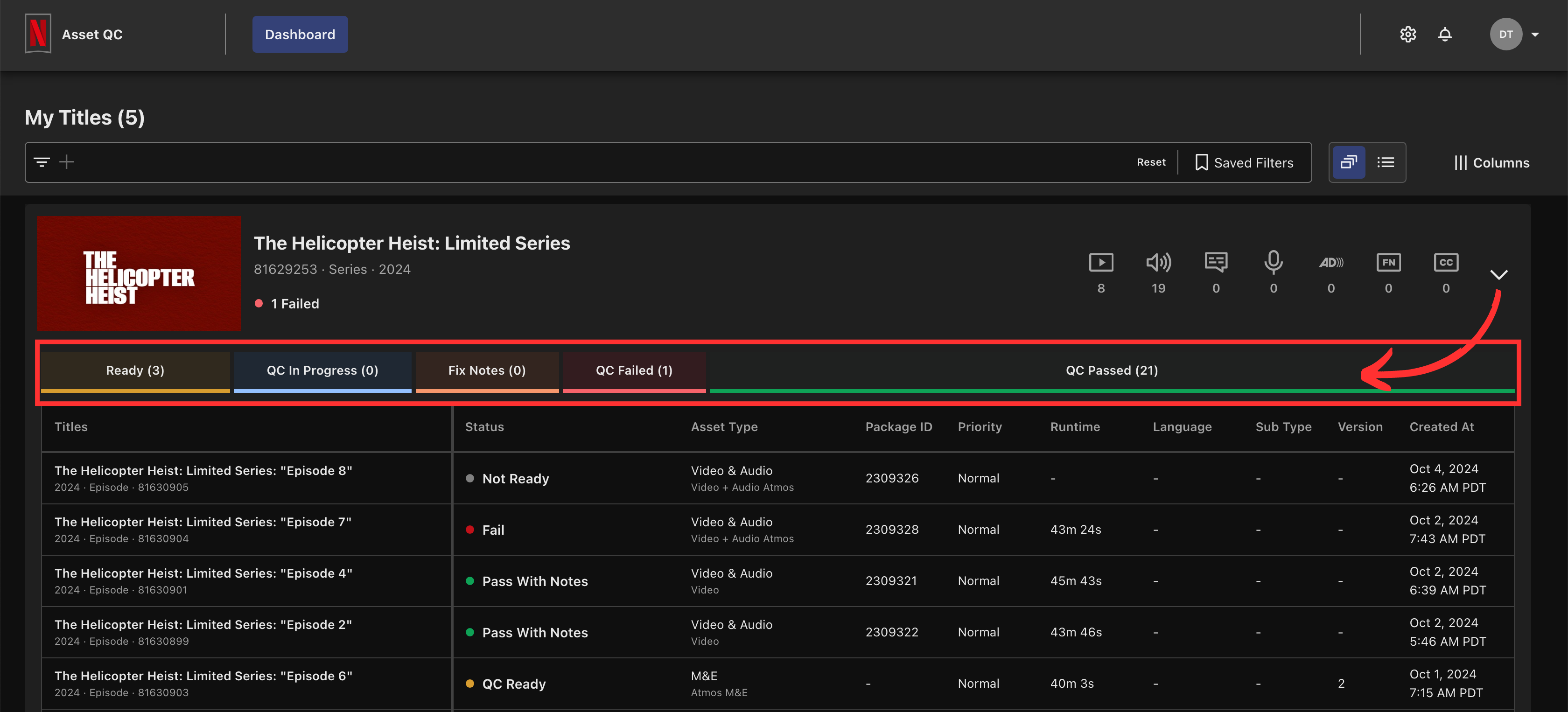Expand the user account dropdown arrow
This screenshot has height=712, width=1568.
click(1535, 35)
